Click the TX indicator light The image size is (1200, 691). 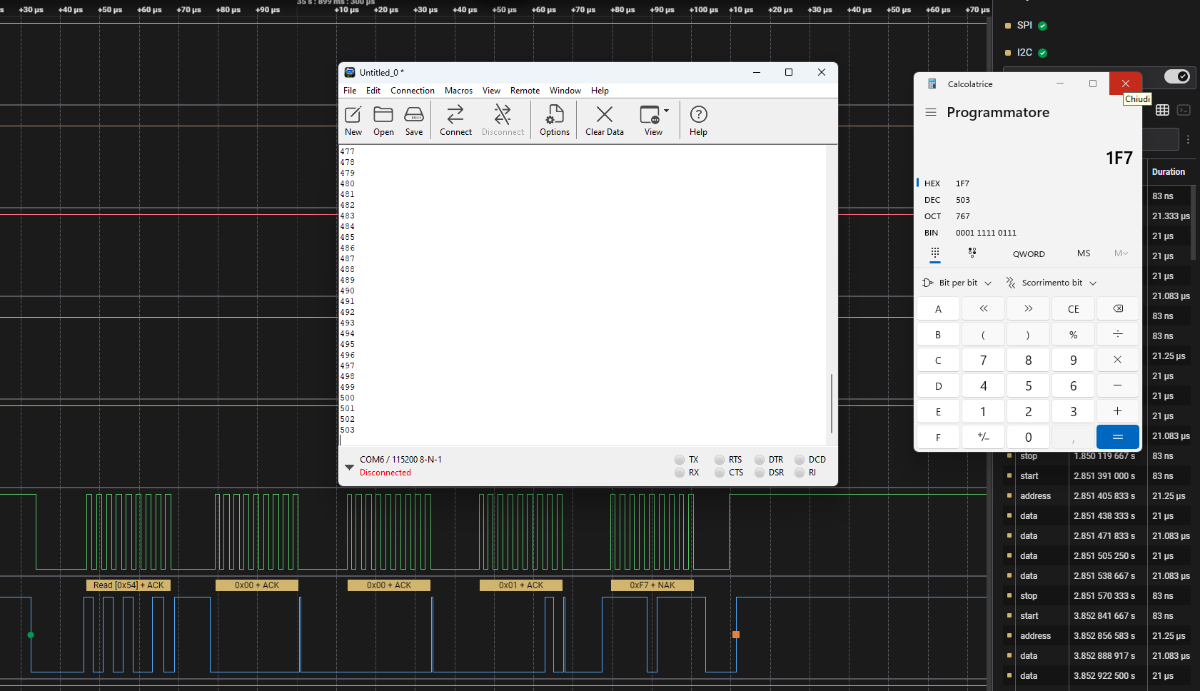(680, 459)
